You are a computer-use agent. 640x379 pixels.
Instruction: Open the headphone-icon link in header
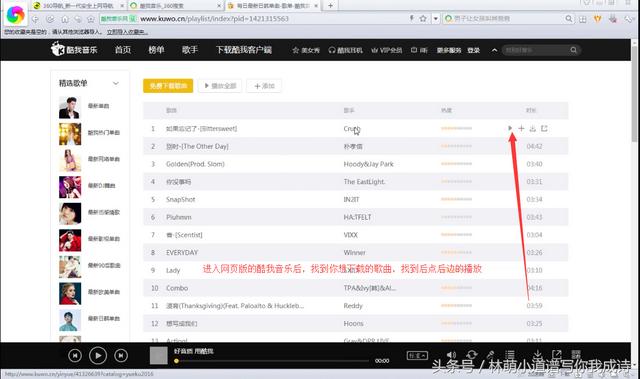click(346, 50)
